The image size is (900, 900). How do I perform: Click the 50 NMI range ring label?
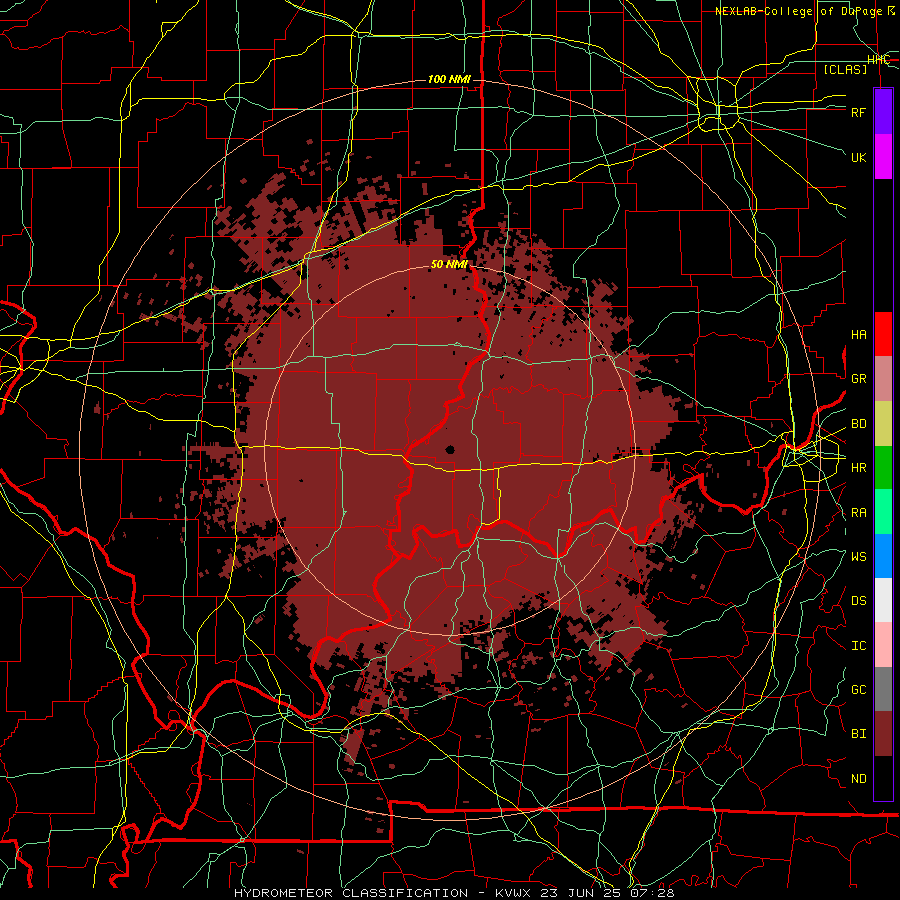point(449,265)
